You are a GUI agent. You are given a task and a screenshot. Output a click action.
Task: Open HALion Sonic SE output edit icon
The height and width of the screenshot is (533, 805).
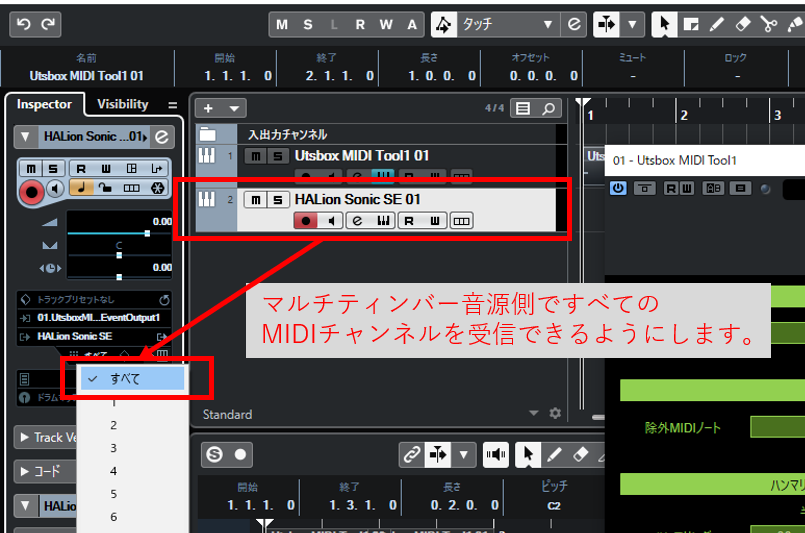tap(161, 337)
